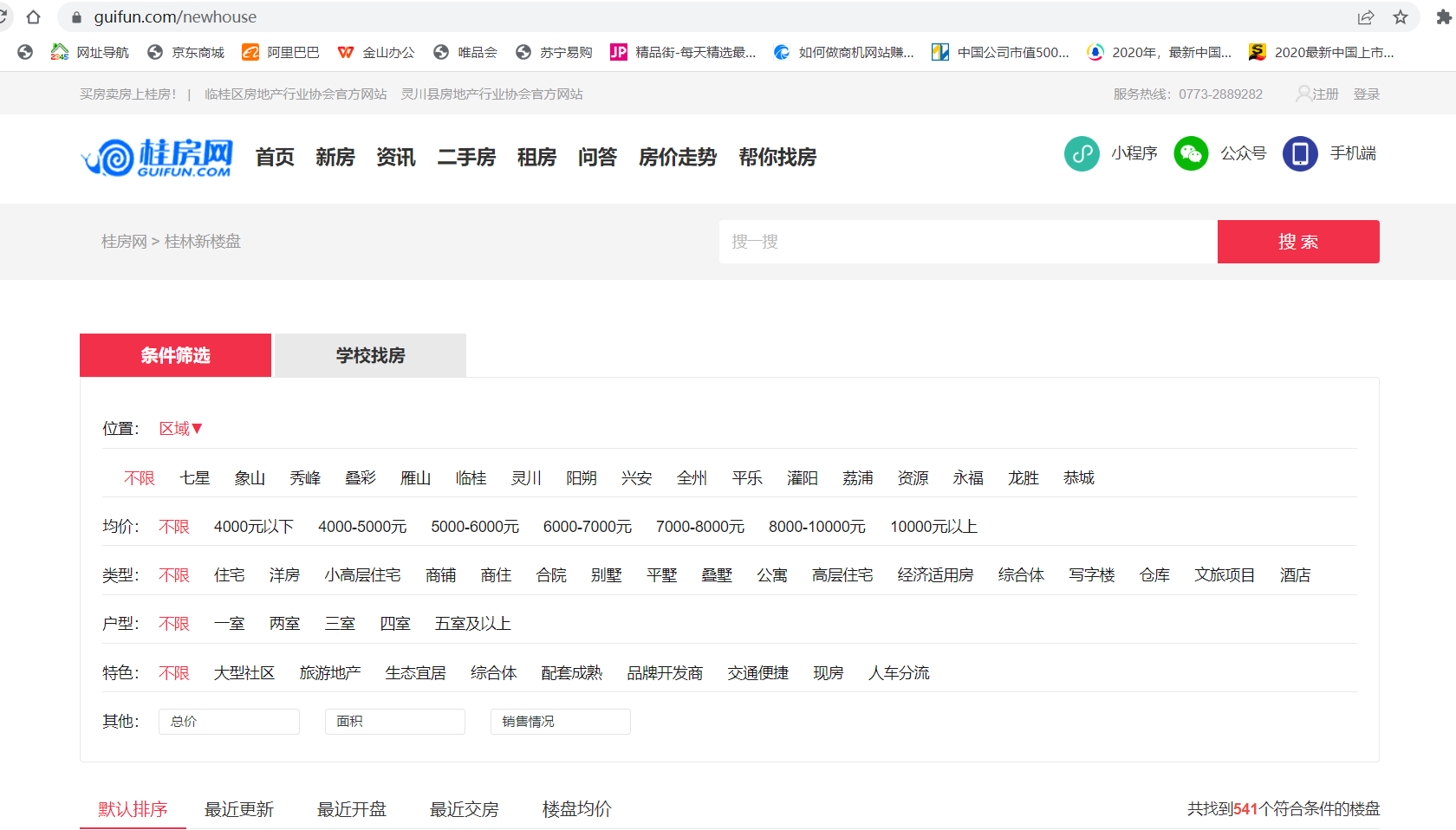Bookmark this page with the star icon
This screenshot has height=830, width=1456.
(1401, 17)
